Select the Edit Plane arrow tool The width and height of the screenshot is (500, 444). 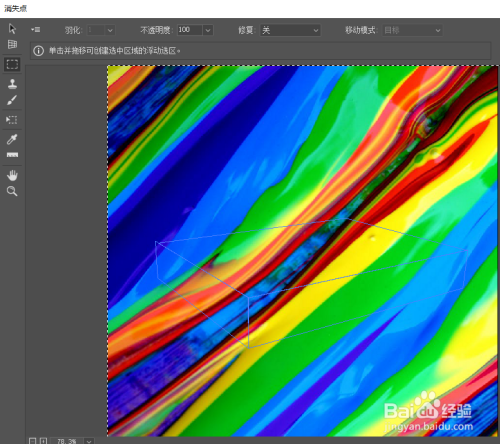(x=12, y=29)
